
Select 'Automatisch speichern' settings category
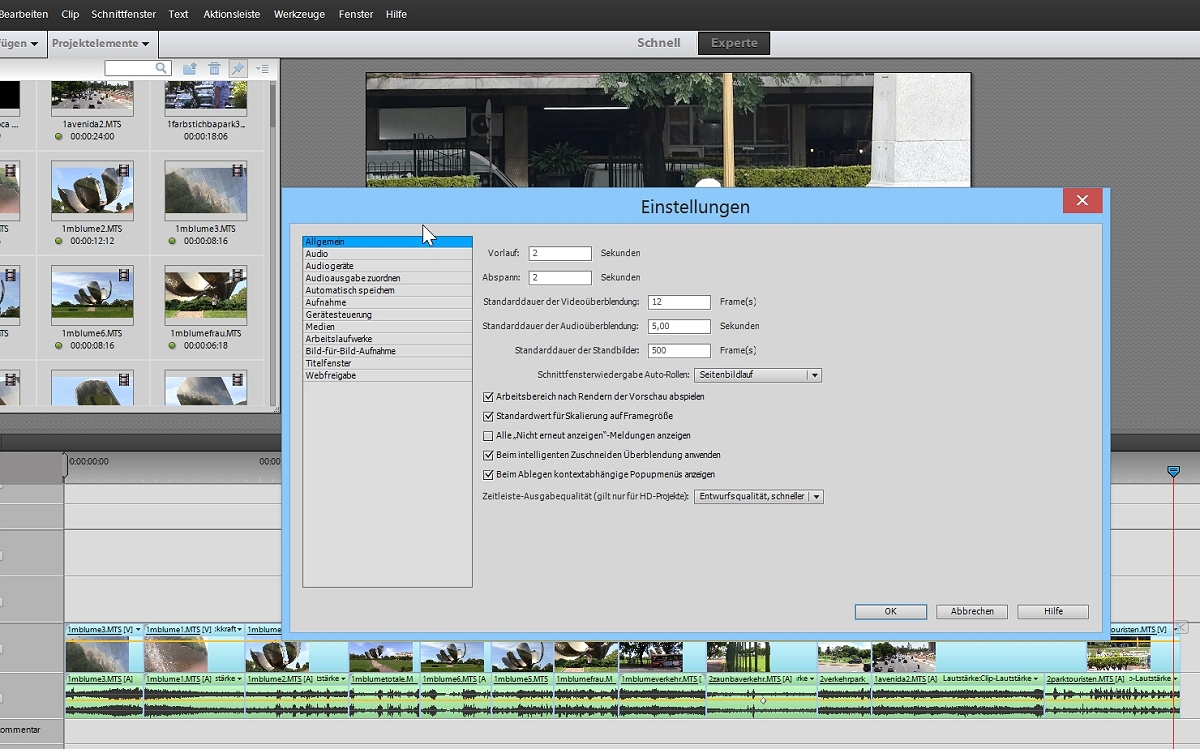387,290
